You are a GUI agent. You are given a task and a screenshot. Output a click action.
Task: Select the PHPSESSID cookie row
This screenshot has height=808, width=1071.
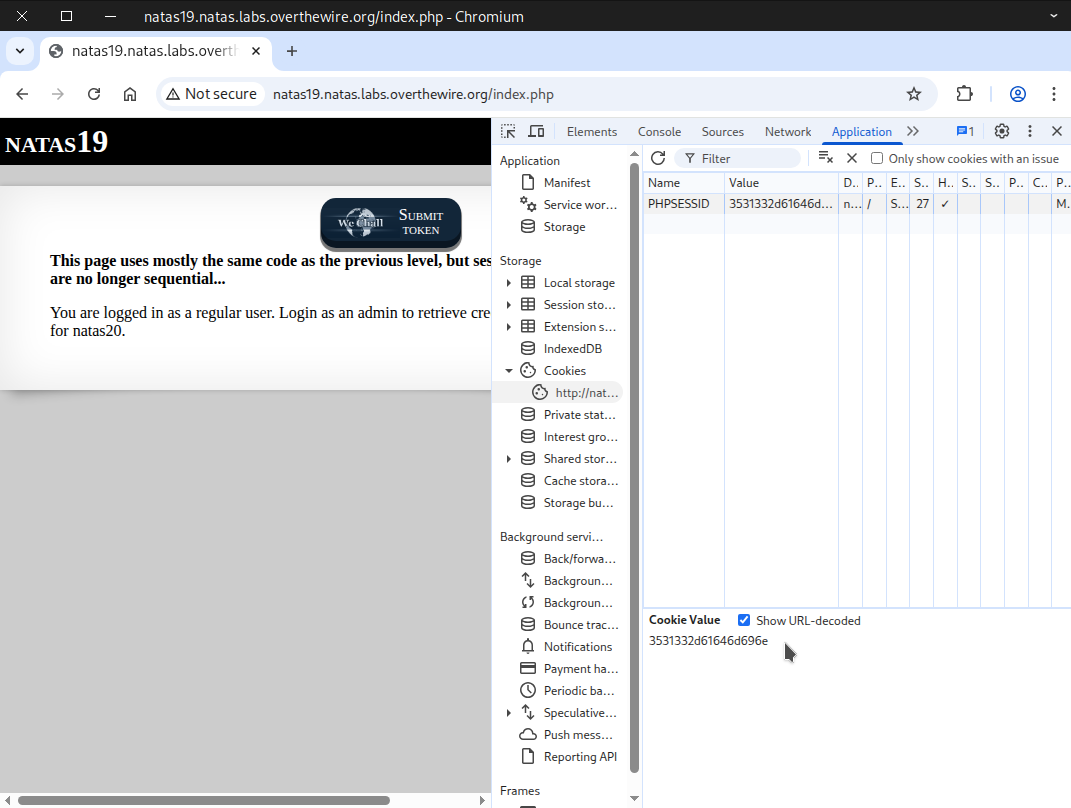click(740, 204)
